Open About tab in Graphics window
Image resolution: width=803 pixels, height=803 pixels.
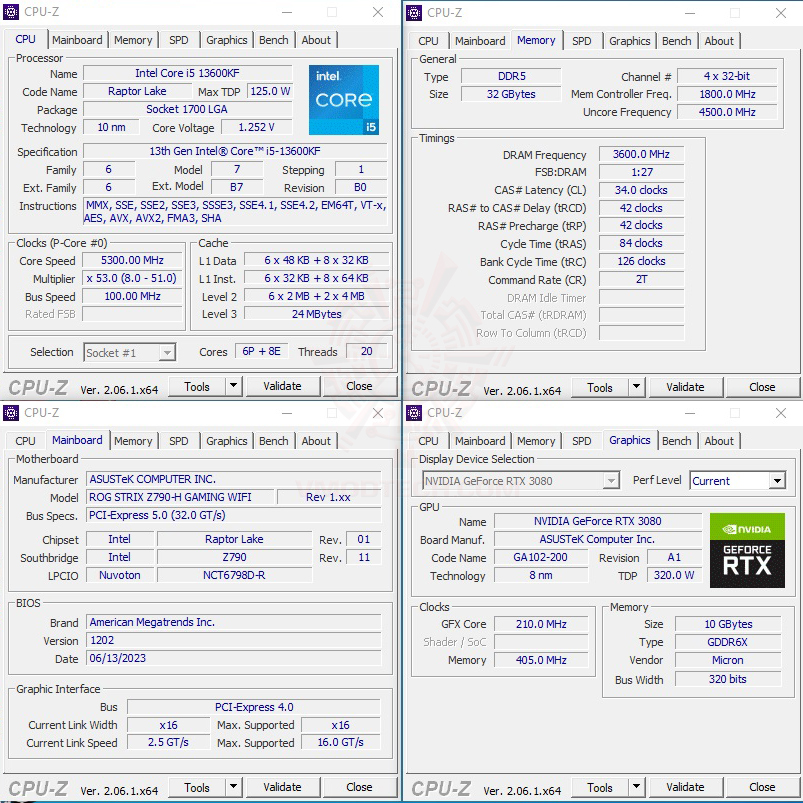pos(719,441)
